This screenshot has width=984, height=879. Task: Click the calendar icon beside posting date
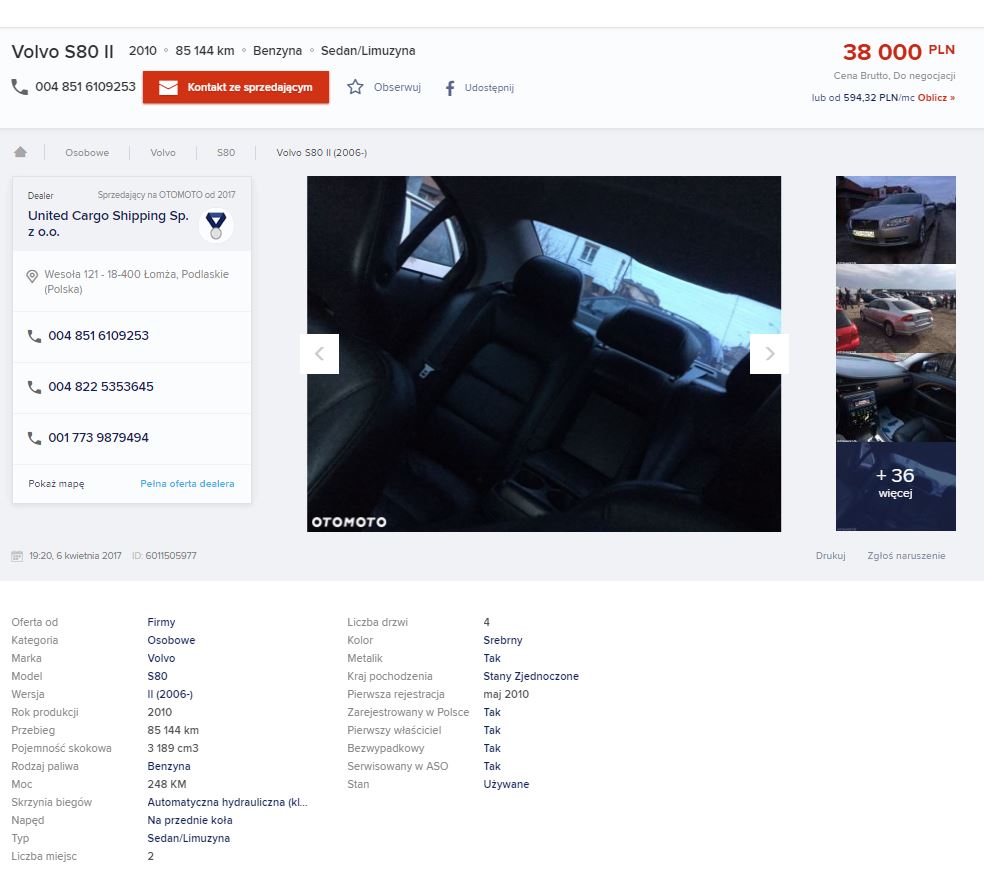[17, 556]
